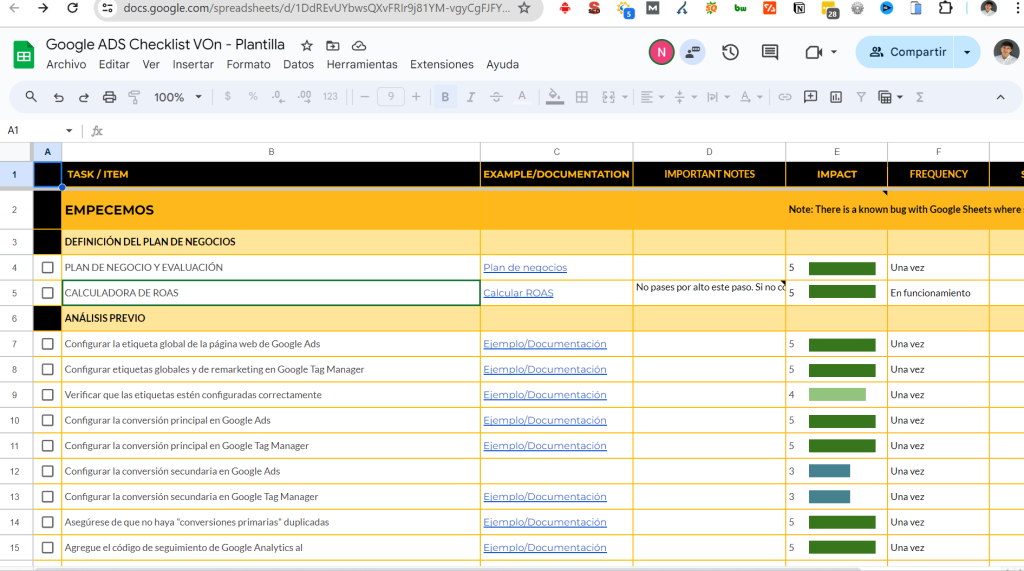This screenshot has width=1024, height=571.
Task: Click the Compartir share button
Action: click(906, 52)
